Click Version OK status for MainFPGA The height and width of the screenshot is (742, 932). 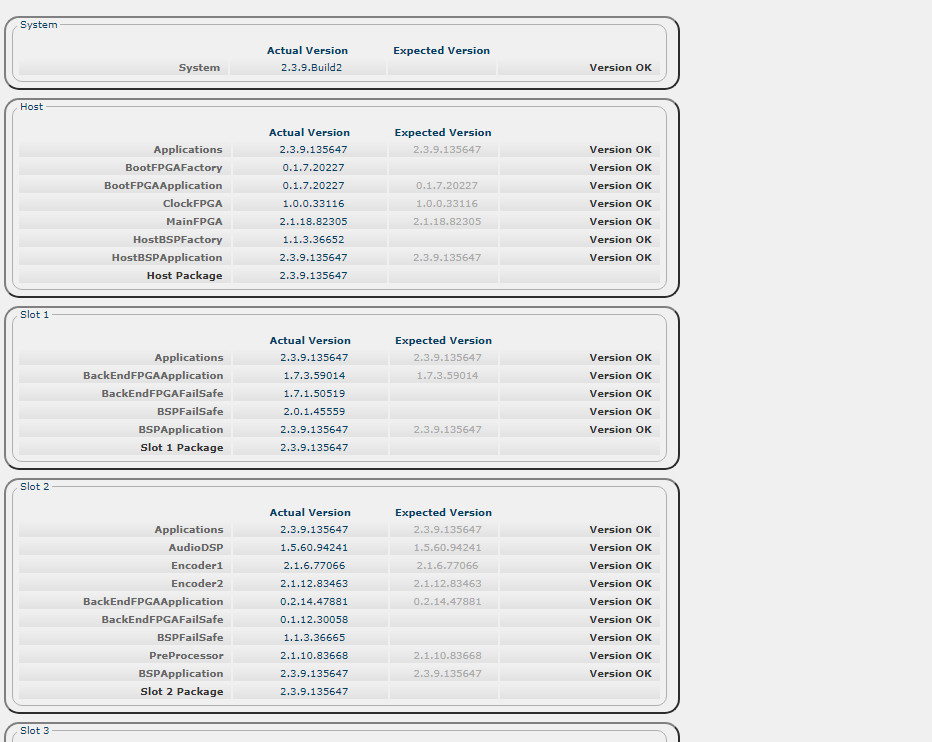[x=621, y=221]
